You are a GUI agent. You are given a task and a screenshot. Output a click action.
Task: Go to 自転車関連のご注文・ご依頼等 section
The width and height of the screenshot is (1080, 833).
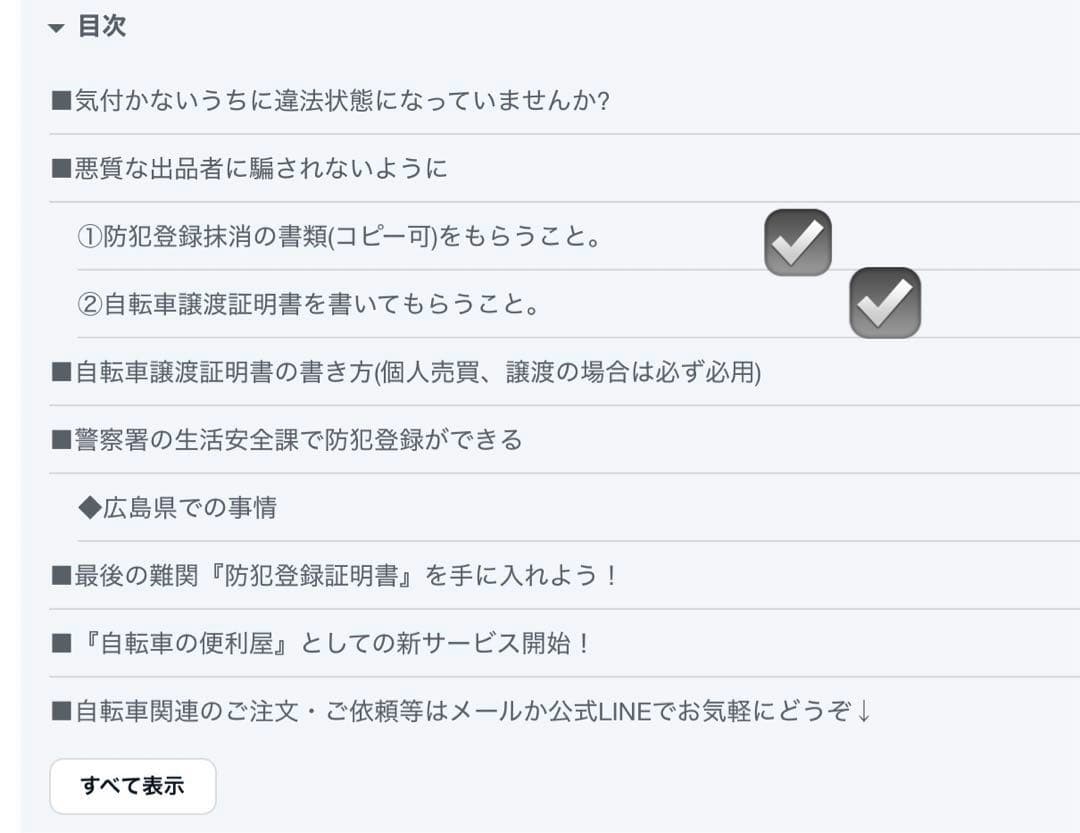click(460, 712)
